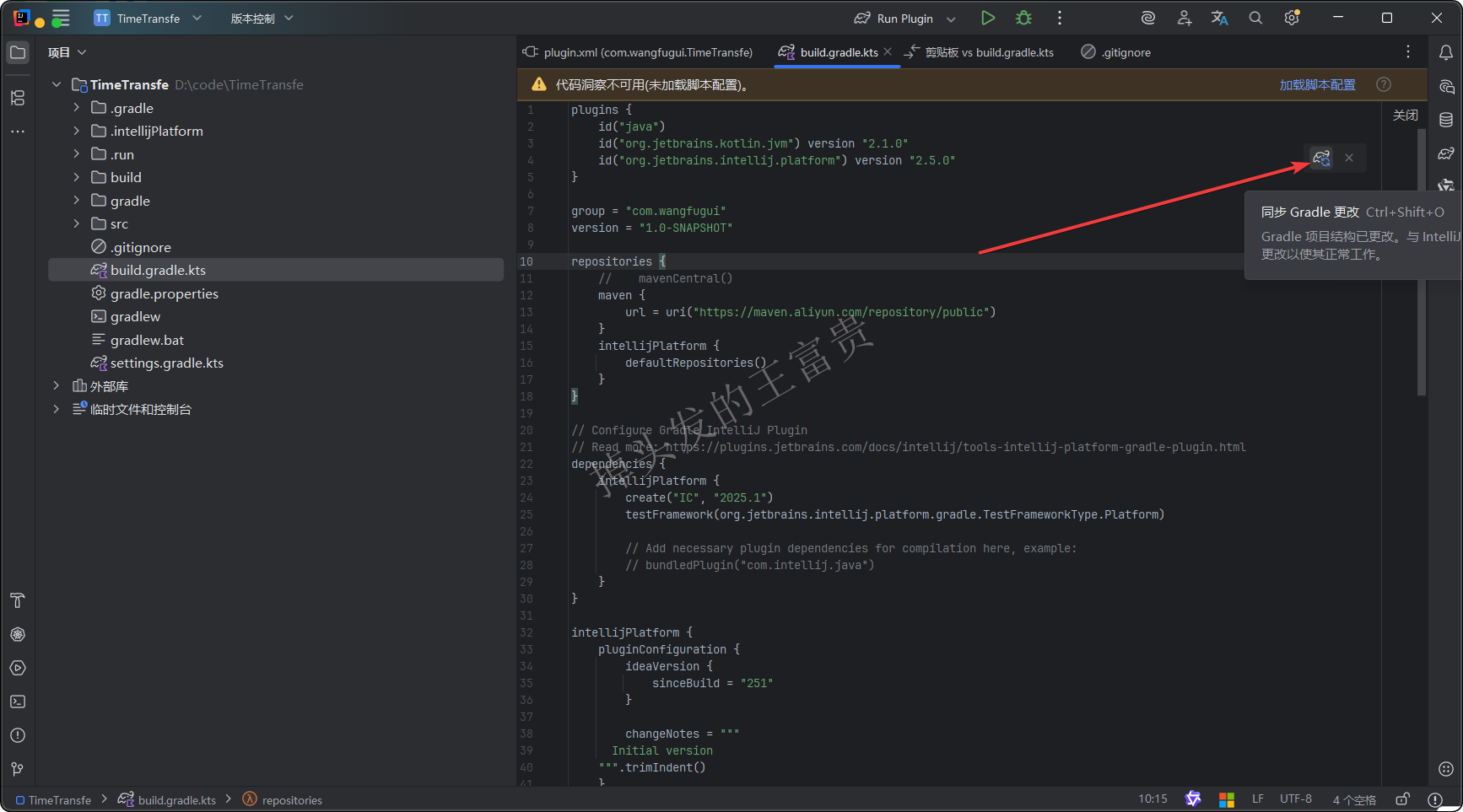Image resolution: width=1463 pixels, height=812 pixels.
Task: Open the Problems tool window icon
Action: coord(18,735)
